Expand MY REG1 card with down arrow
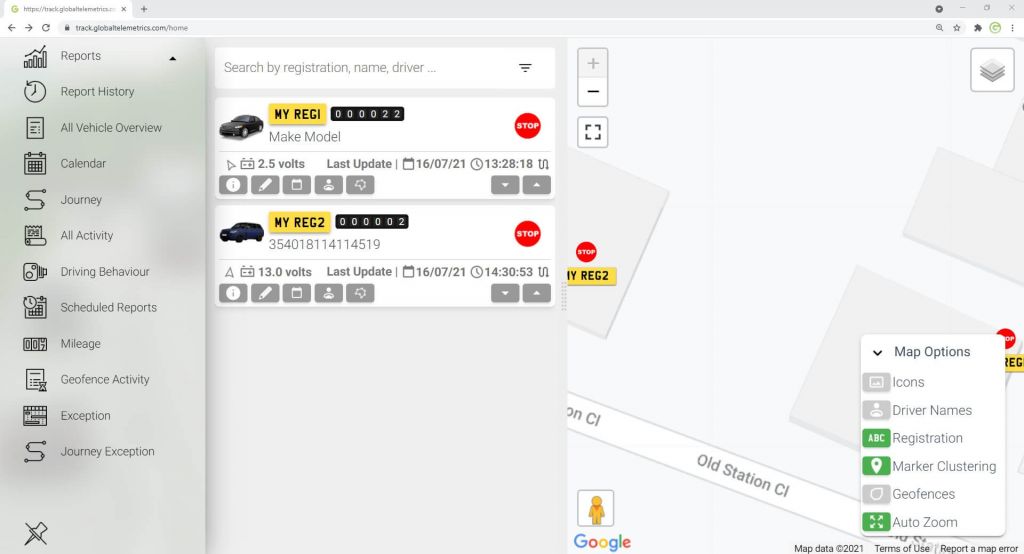 point(505,185)
